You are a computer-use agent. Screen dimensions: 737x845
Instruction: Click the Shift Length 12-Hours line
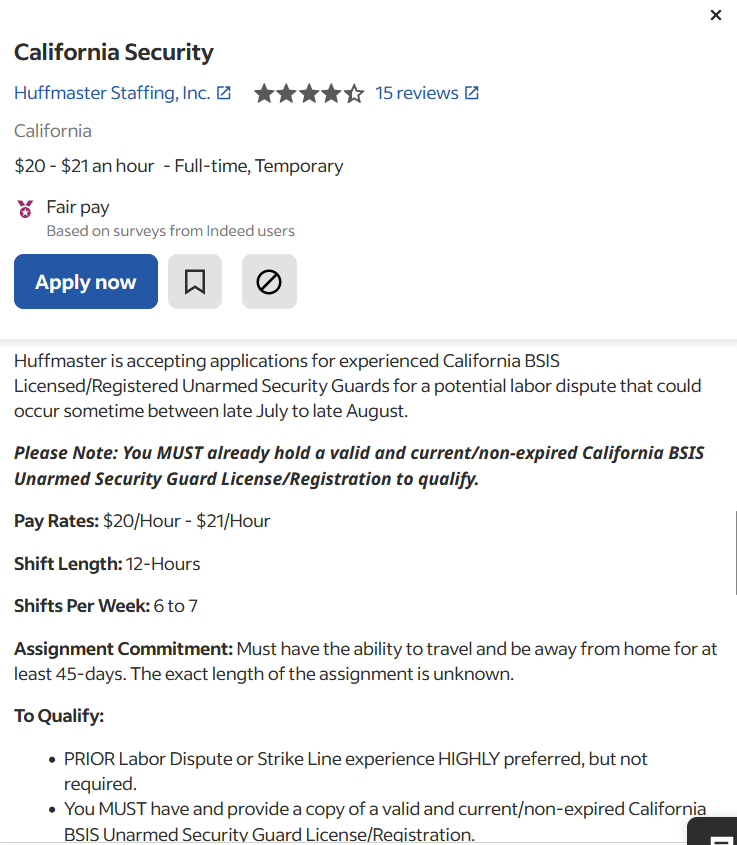[107, 564]
